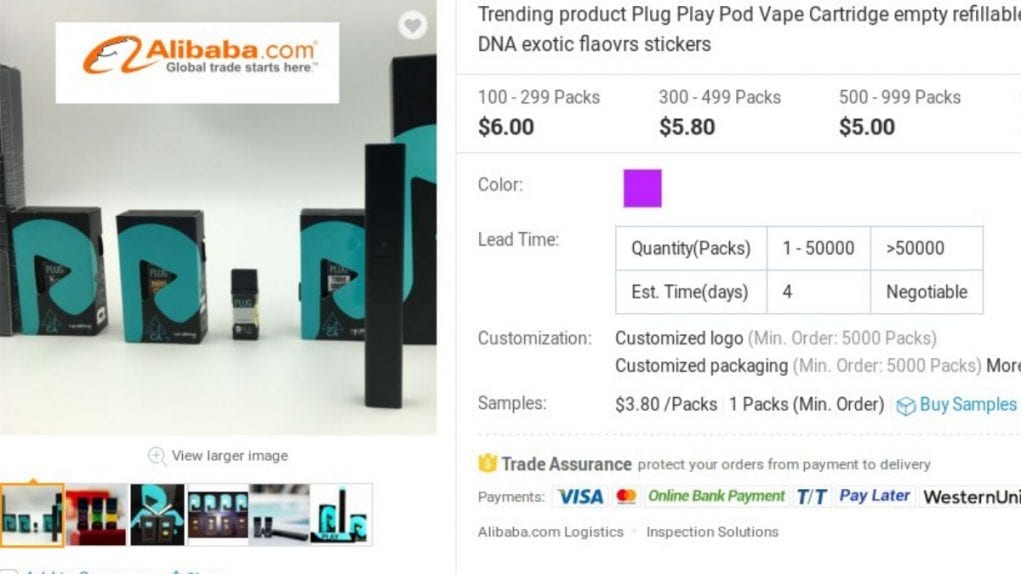Click the View larger image link
Image resolution: width=1021 pixels, height=574 pixels.
coord(229,456)
